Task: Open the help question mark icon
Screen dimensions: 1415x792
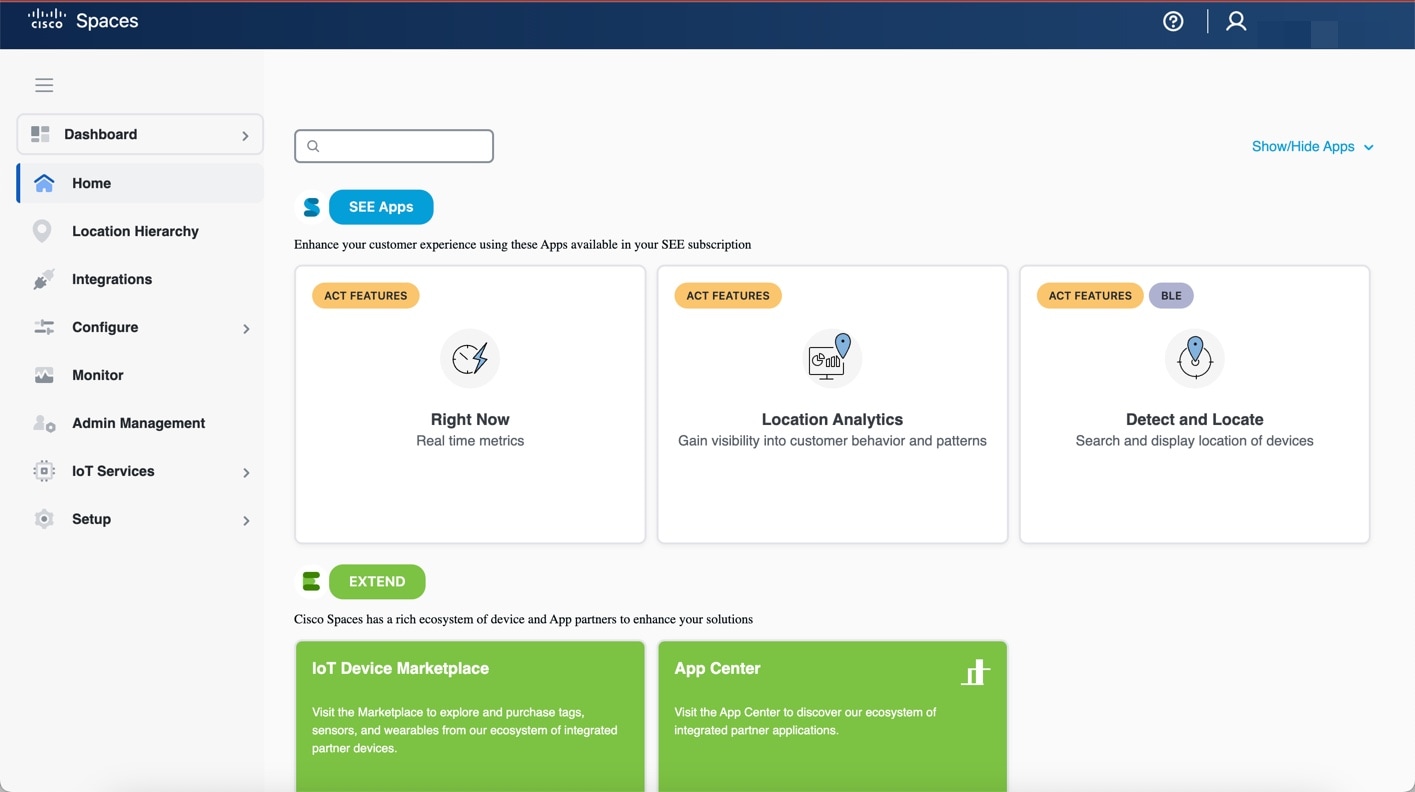Action: (1173, 21)
